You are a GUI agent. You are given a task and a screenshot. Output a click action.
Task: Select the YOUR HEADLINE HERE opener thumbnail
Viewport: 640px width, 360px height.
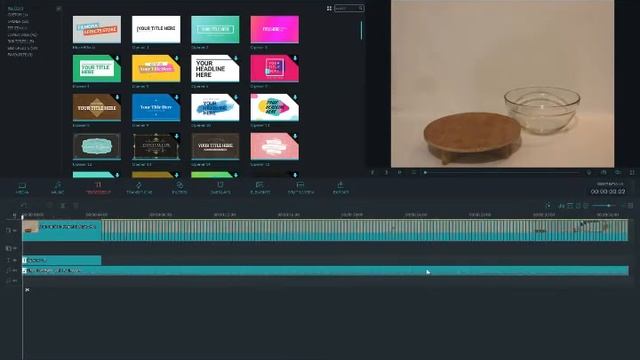(x=215, y=69)
